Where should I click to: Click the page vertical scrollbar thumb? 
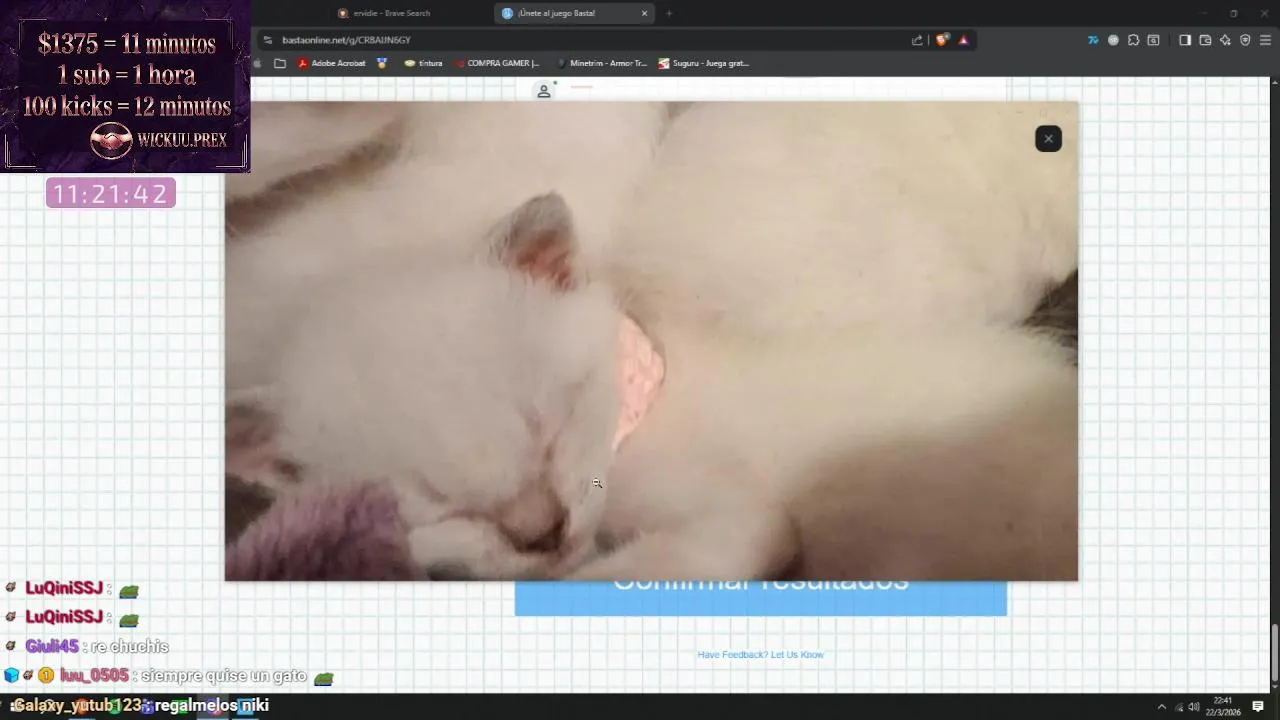[x=1274, y=651]
